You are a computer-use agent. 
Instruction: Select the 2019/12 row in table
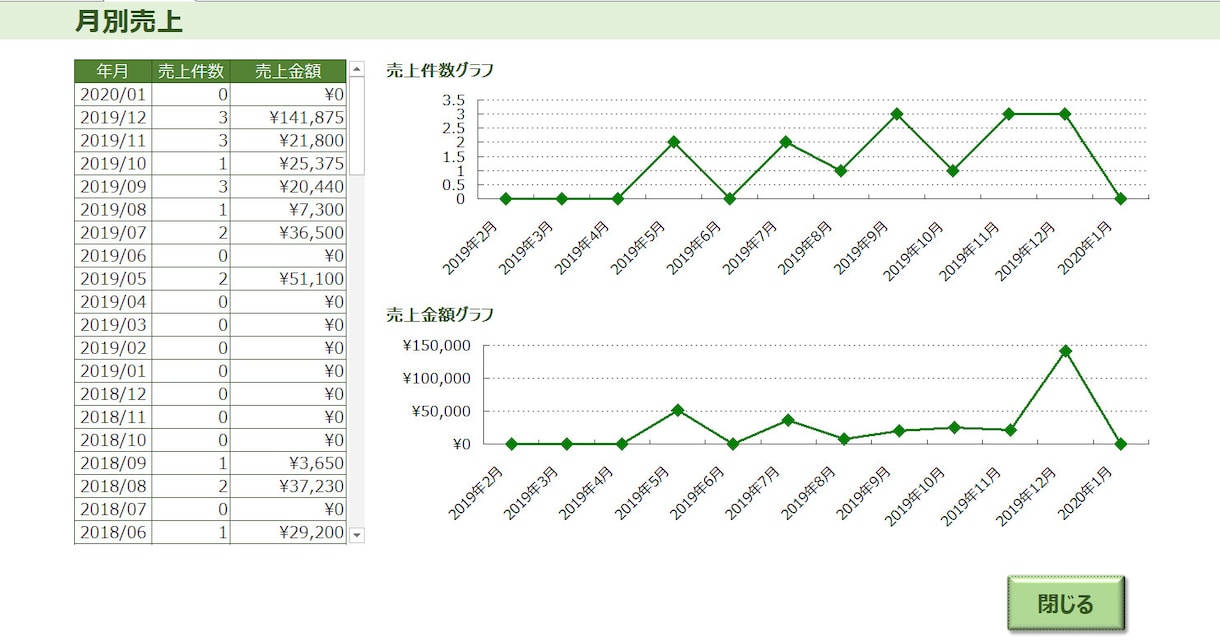pos(210,117)
